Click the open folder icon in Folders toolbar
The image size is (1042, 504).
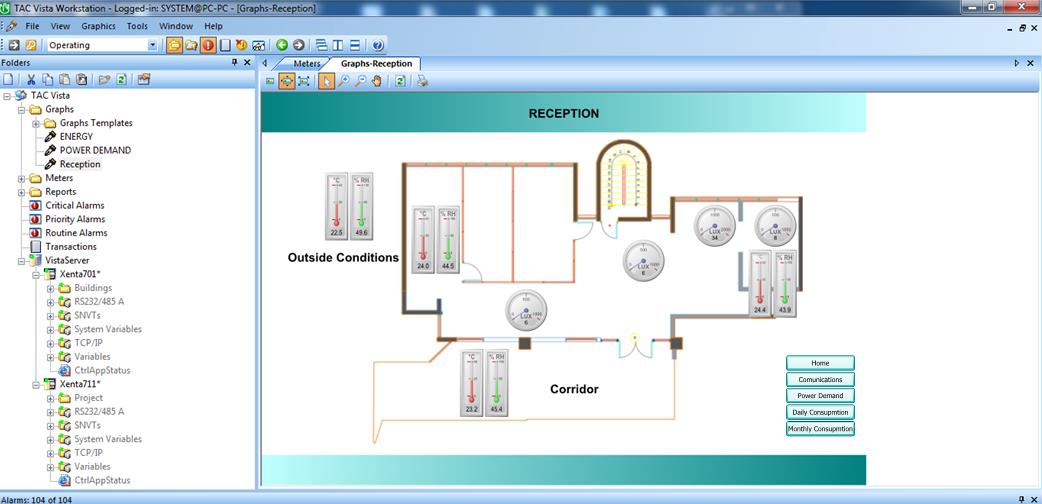point(104,80)
